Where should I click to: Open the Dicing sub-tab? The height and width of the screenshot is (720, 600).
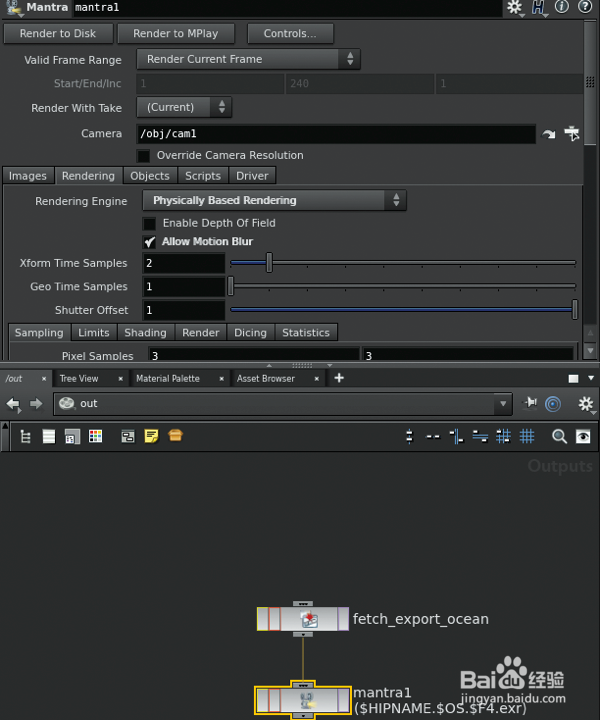click(250, 332)
